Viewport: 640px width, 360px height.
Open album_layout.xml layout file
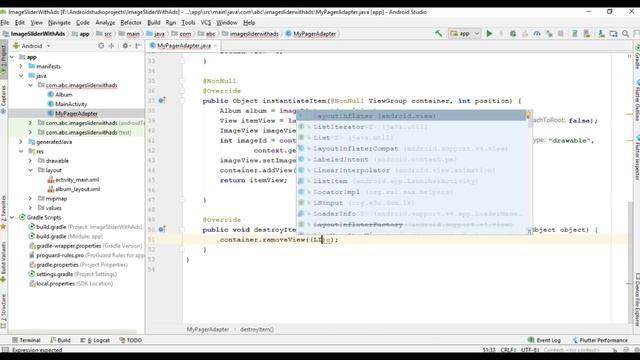point(73,189)
